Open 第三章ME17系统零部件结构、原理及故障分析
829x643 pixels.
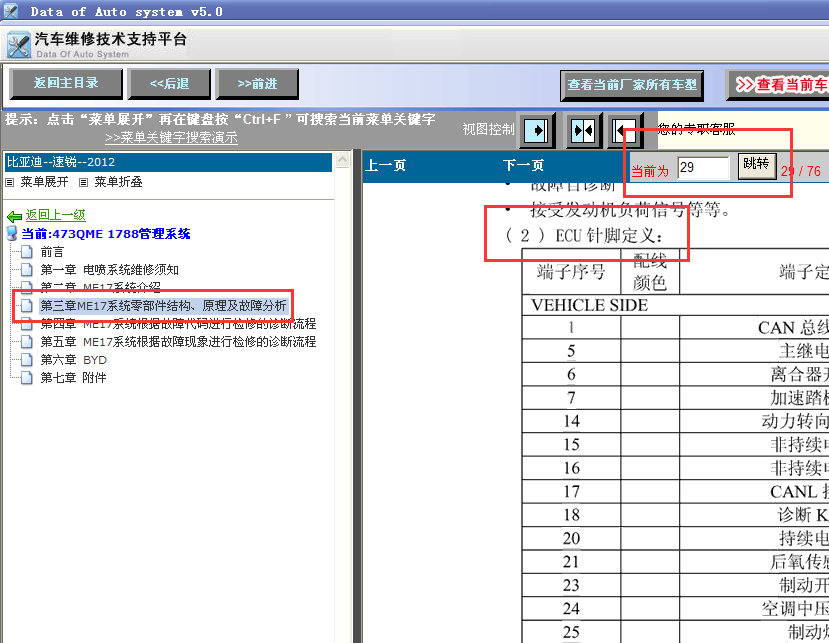(x=163, y=306)
